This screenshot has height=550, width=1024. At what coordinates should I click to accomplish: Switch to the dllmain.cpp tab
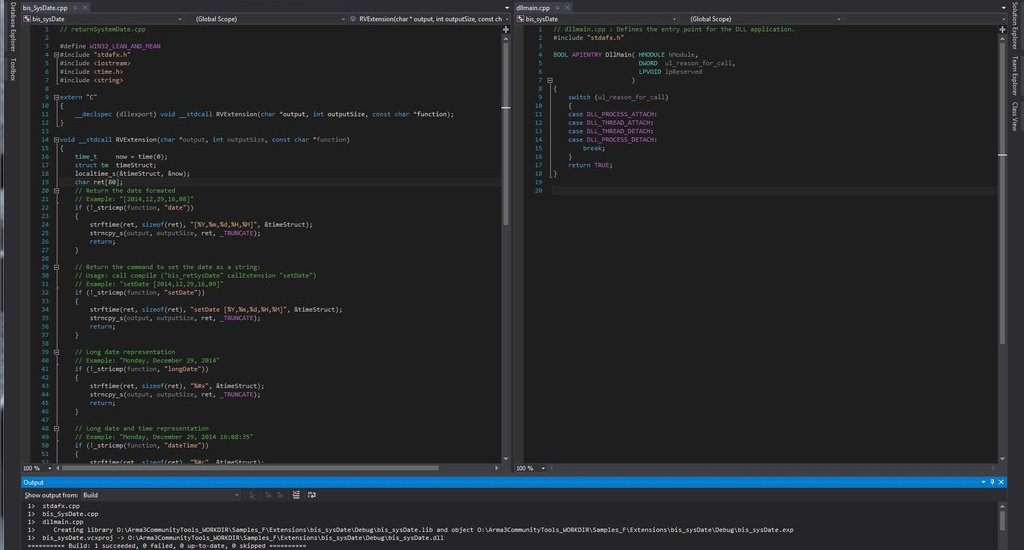pyautogui.click(x=533, y=7)
